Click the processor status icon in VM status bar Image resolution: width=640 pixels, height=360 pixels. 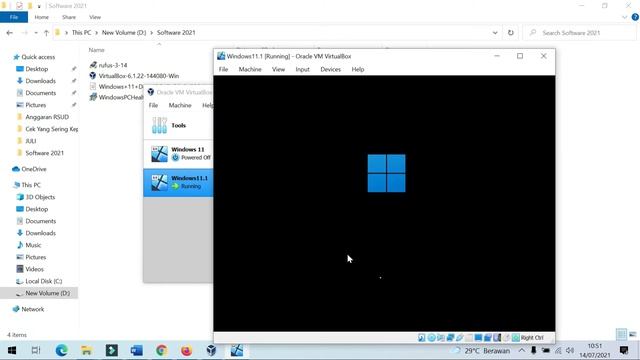pos(497,338)
